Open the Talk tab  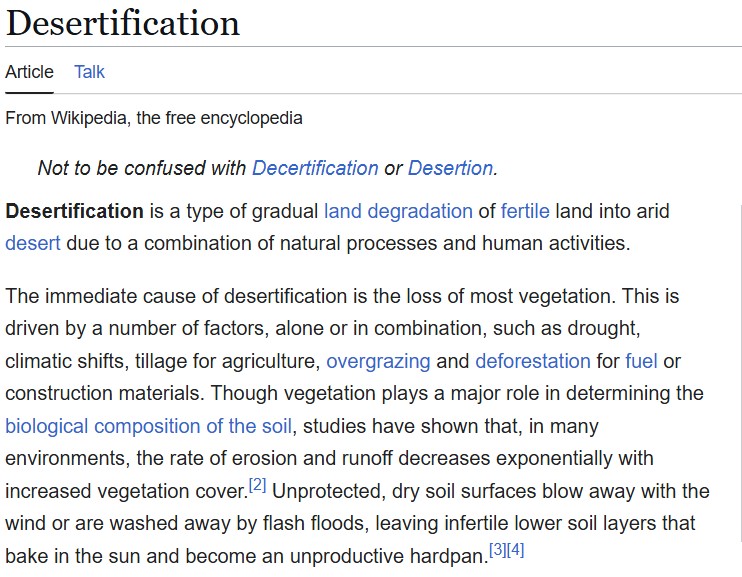coord(89,72)
